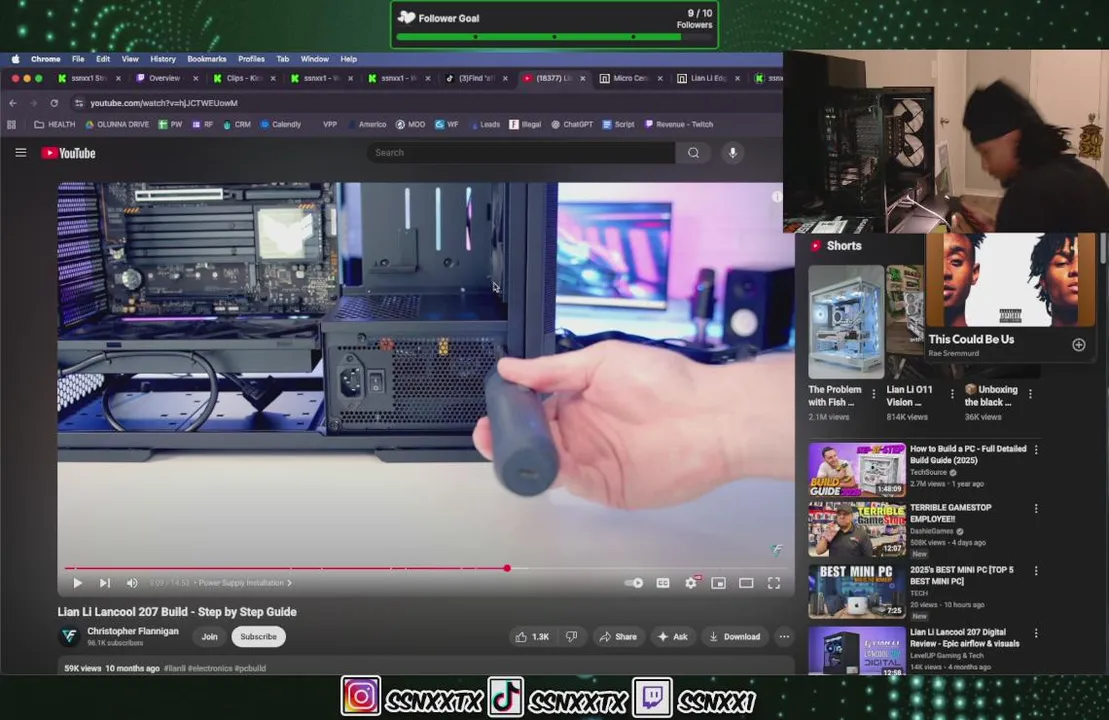This screenshot has width=1109, height=720.
Task: Open options for 'The Problem with Fish' short
Action: click(873, 394)
